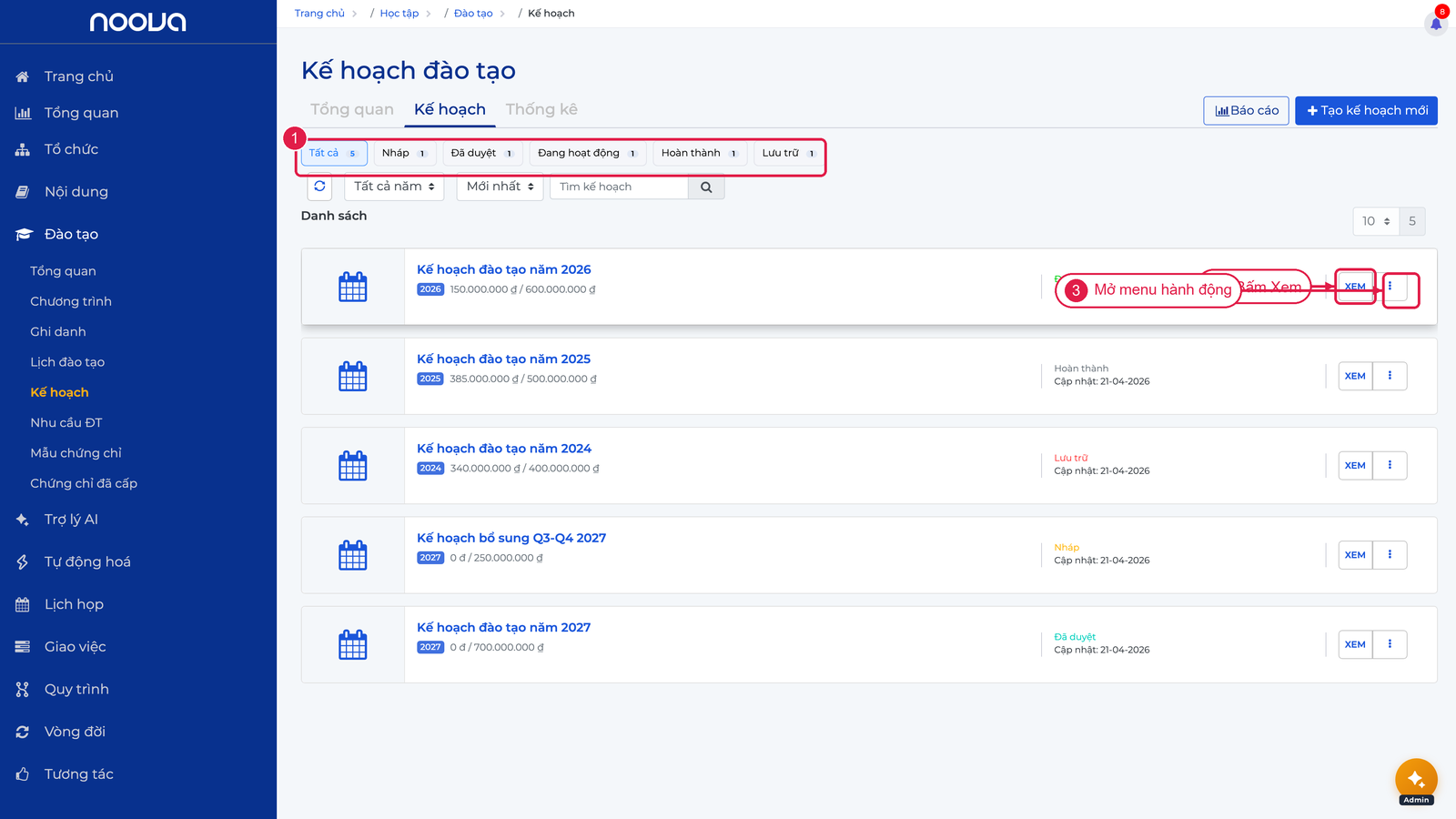Viewport: 1456px width, 819px height.
Task: Open the Mới nhất sort dropdown
Action: [500, 187]
